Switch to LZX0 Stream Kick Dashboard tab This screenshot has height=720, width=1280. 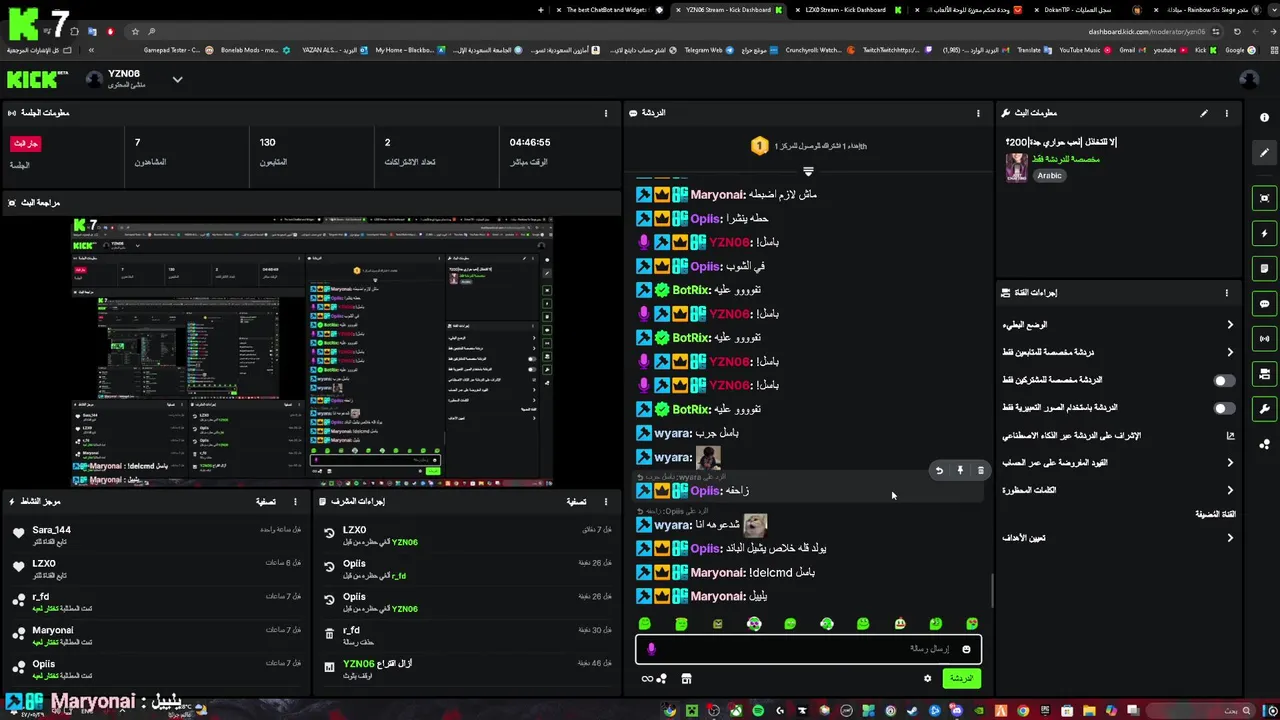(846, 10)
